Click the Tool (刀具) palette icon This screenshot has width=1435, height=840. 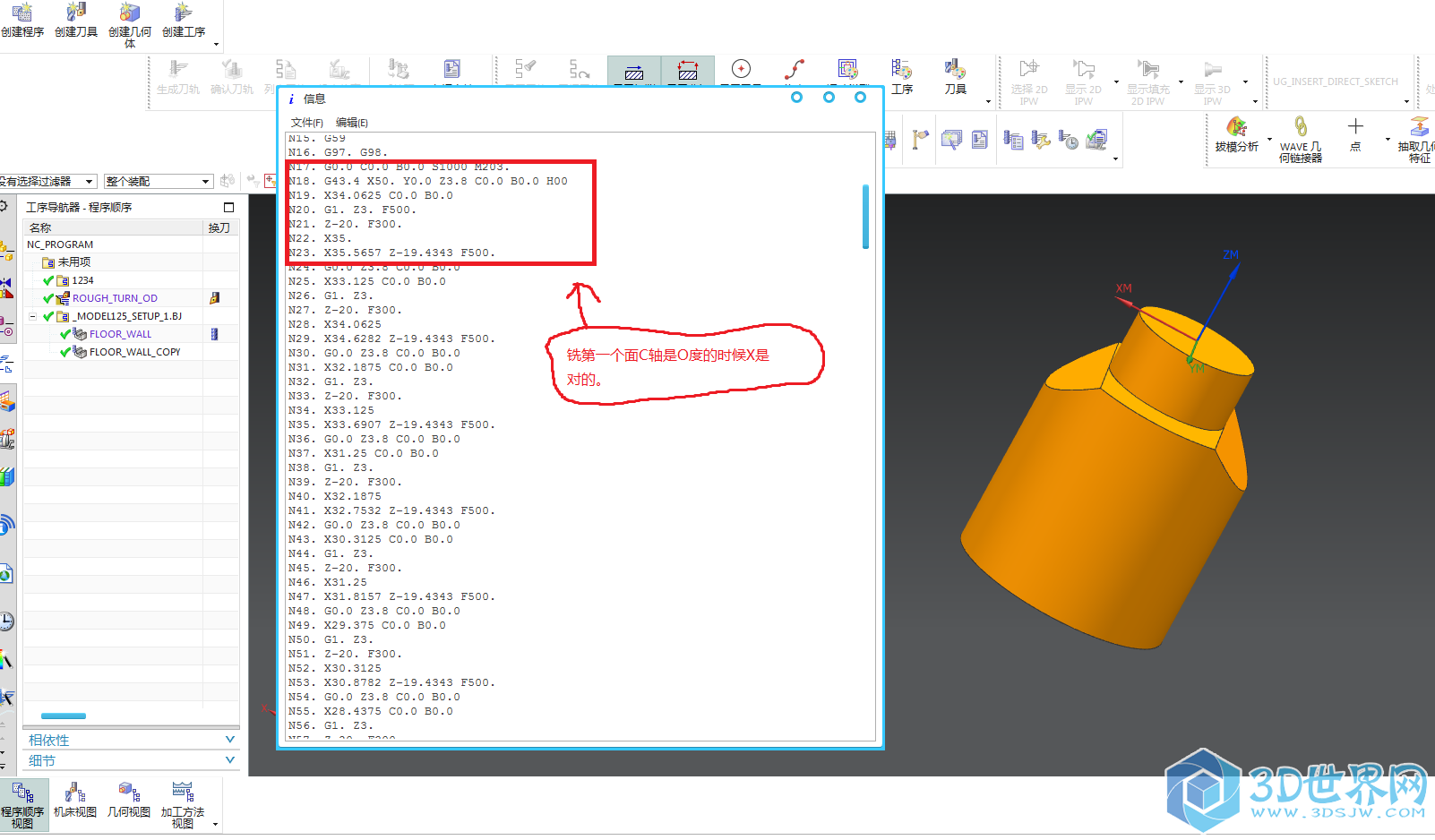955,69
